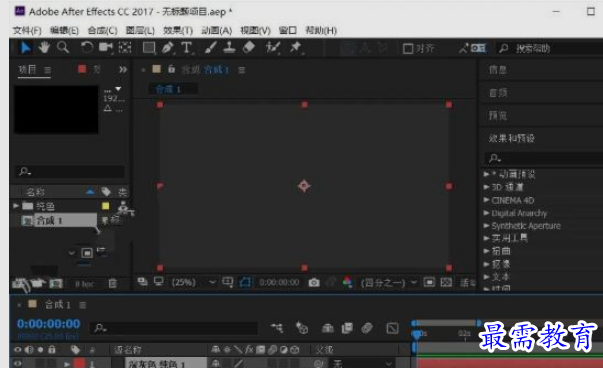Viewport: 603px width, 368px height.
Task: Select the Rectangle shape tool
Action: pos(149,48)
